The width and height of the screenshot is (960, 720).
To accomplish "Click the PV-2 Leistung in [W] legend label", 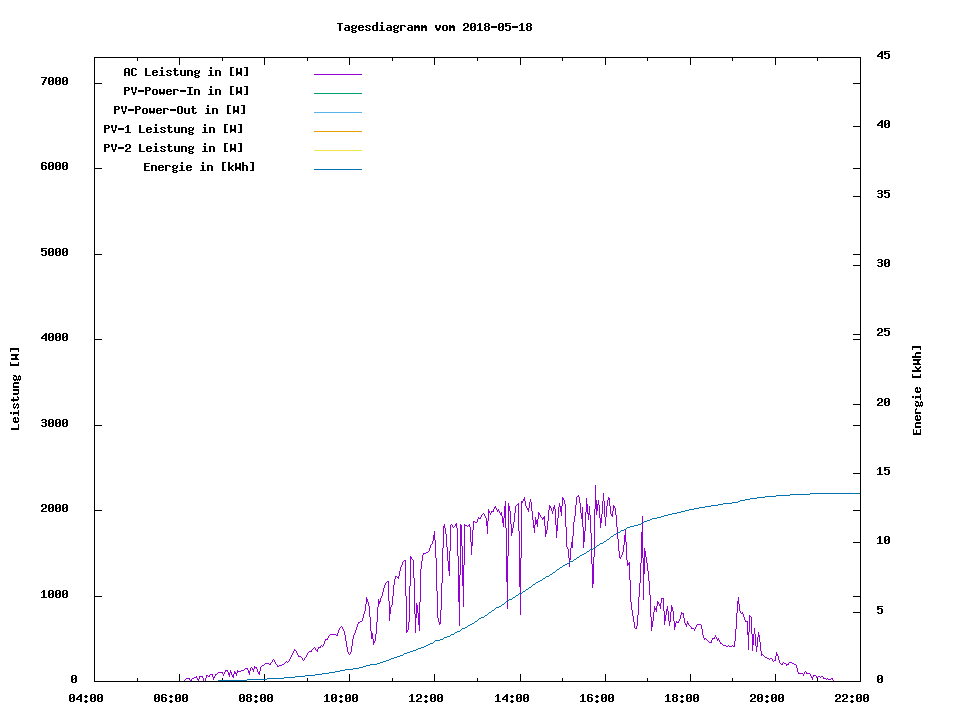I will click(173, 148).
